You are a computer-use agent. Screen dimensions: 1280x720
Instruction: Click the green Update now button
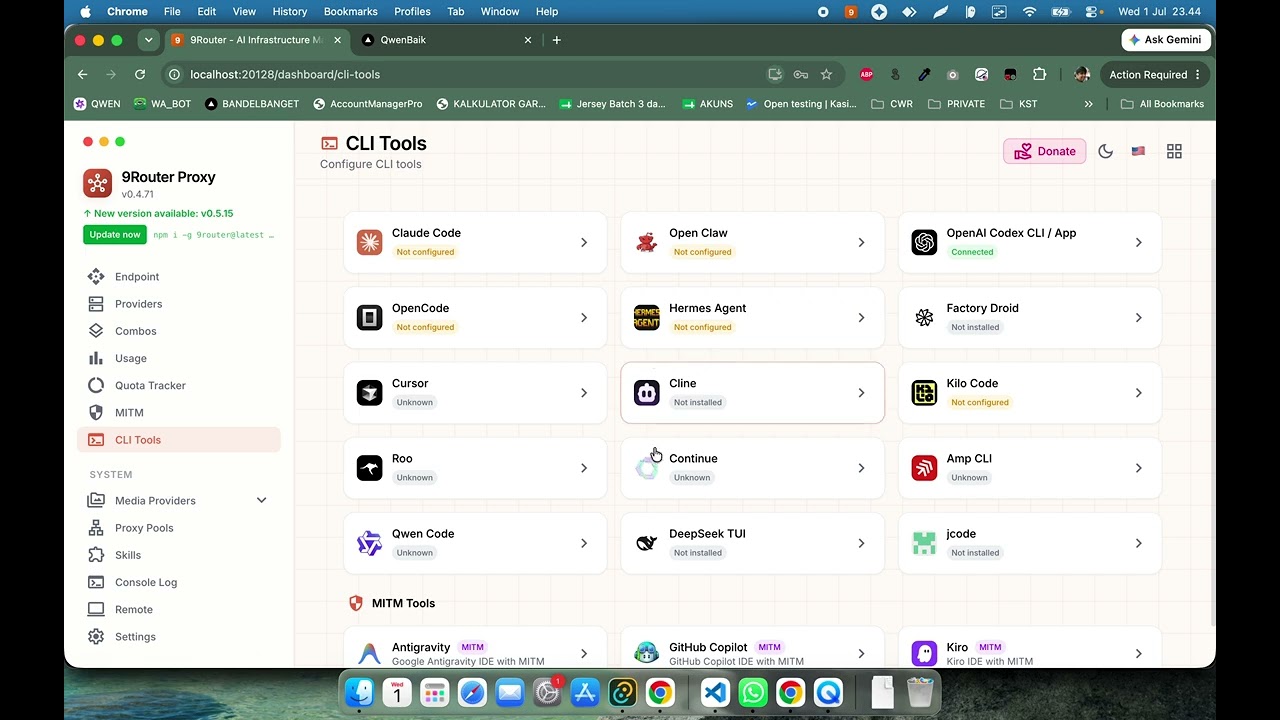click(x=115, y=235)
